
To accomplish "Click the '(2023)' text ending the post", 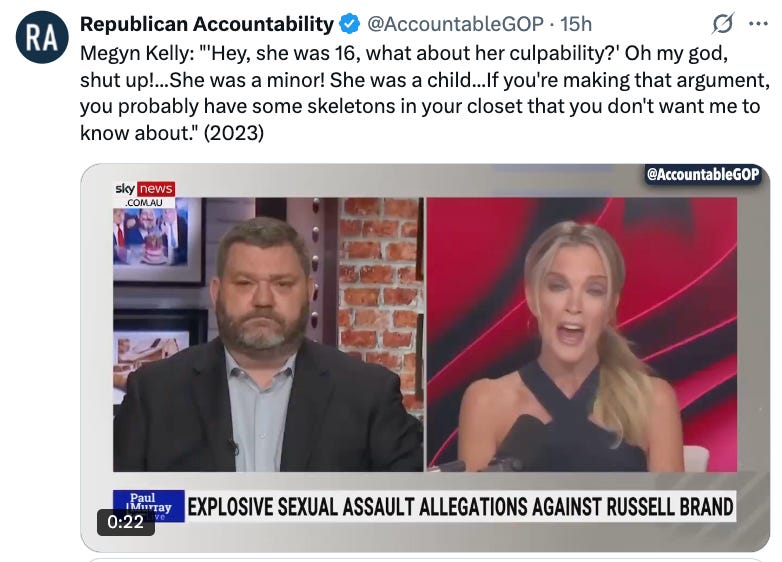I will pyautogui.click(x=233, y=133).
